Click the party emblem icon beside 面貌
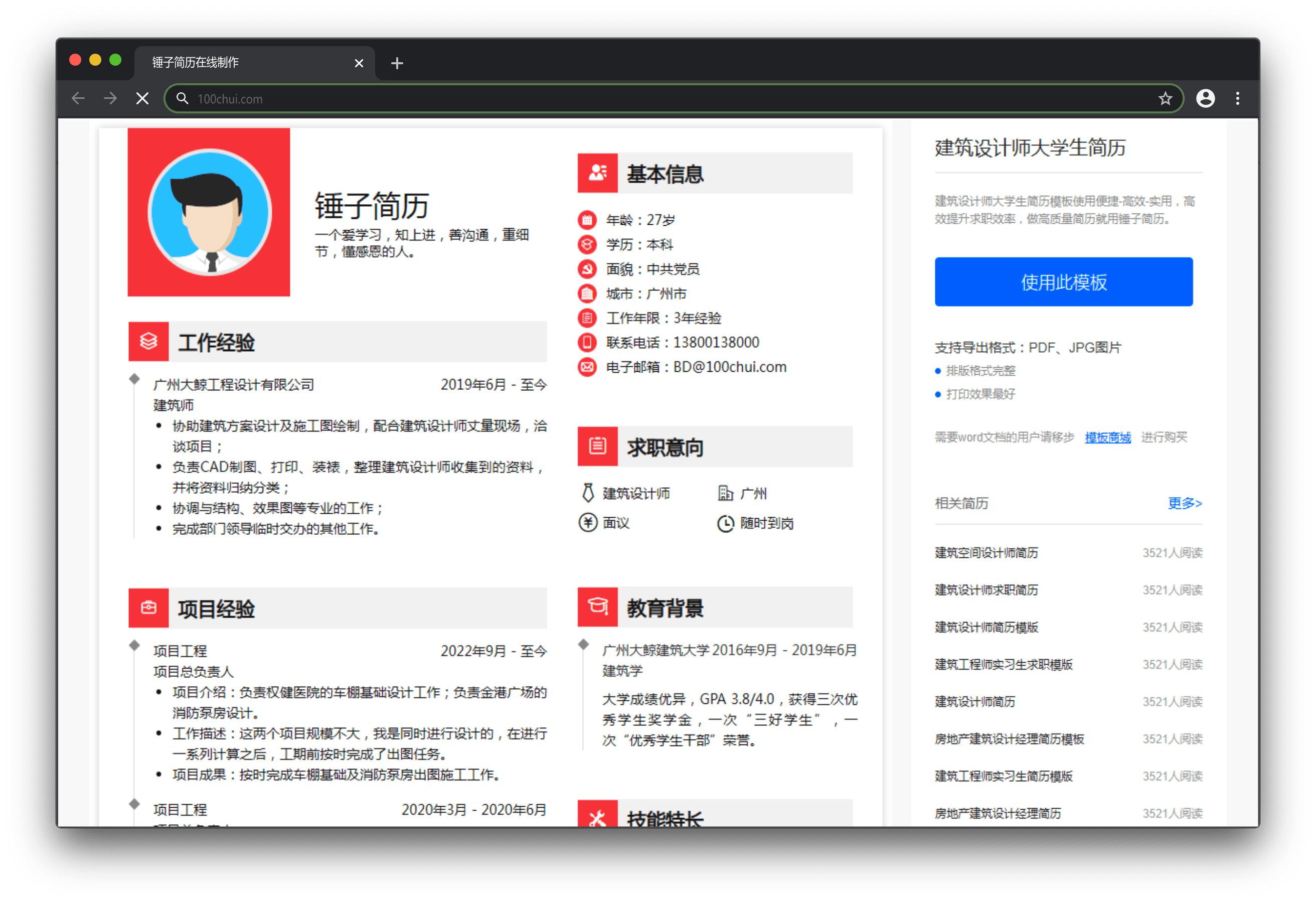Image resolution: width=1316 pixels, height=902 pixels. pos(587,268)
